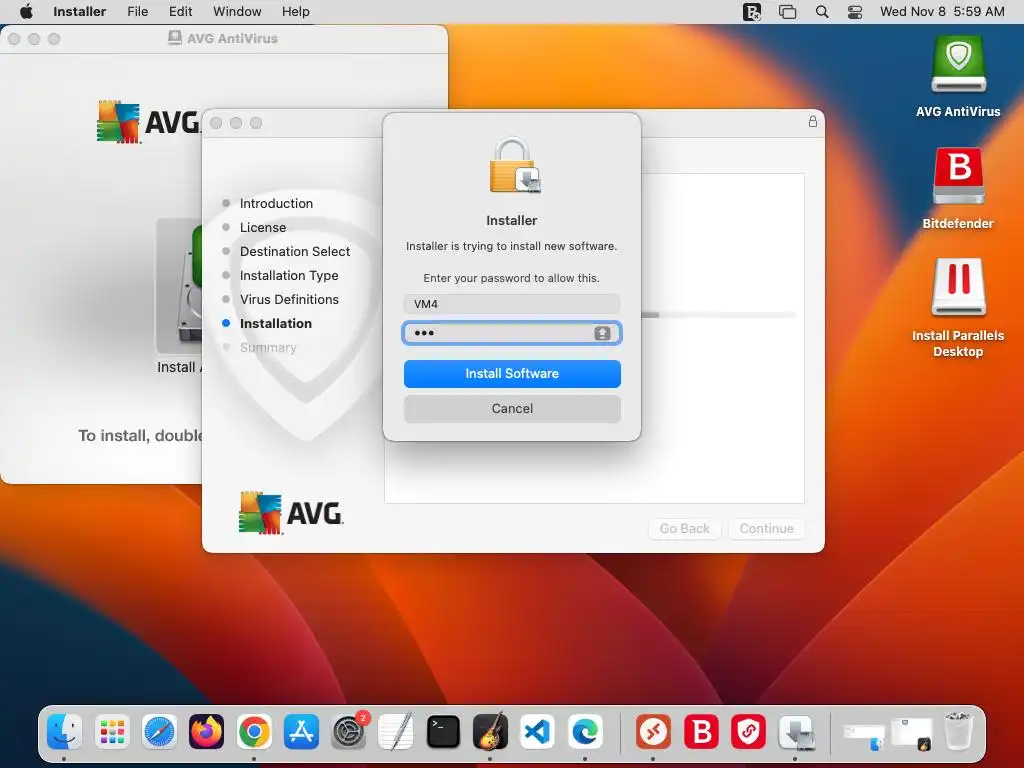Open the Installer menu
1024x768 pixels.
click(79, 11)
